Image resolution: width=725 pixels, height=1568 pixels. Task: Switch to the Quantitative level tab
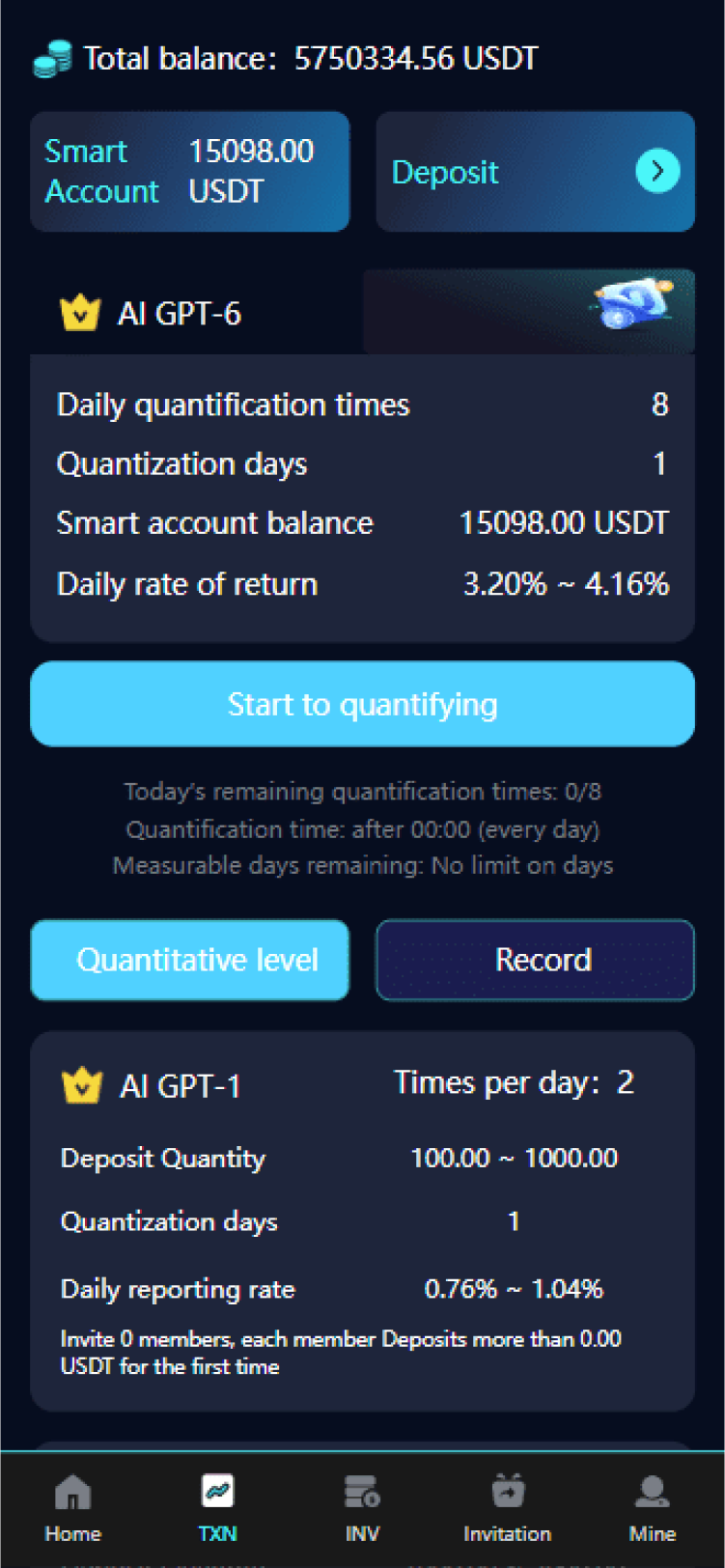click(x=189, y=960)
